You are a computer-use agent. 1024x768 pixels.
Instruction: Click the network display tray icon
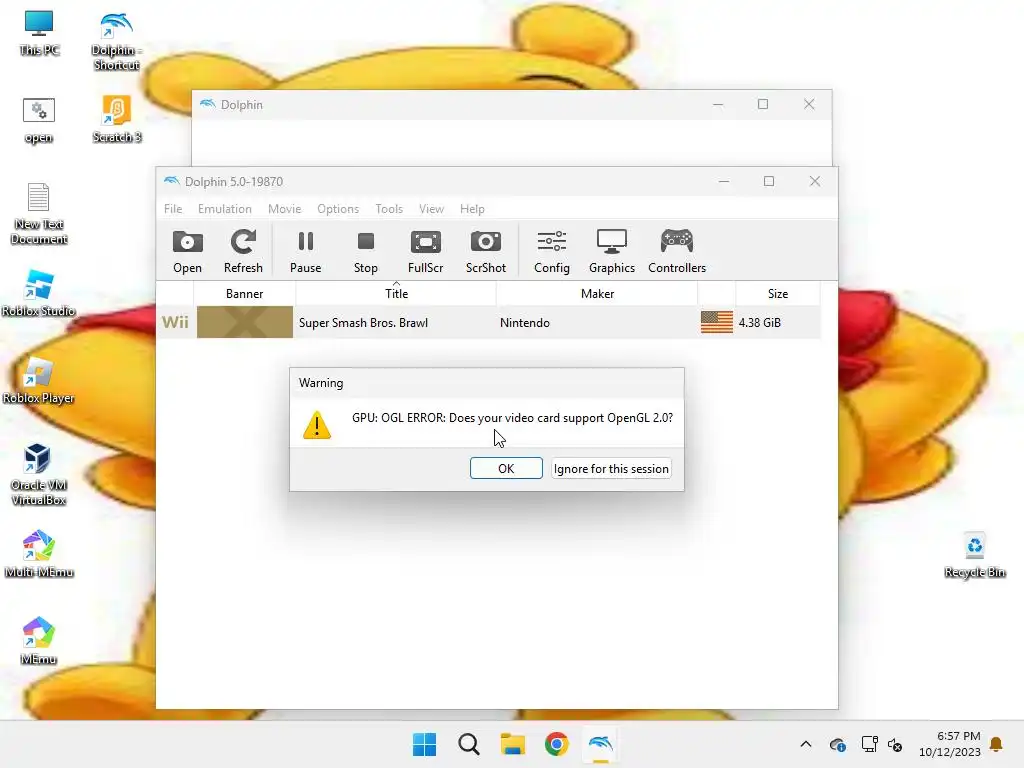coord(869,744)
